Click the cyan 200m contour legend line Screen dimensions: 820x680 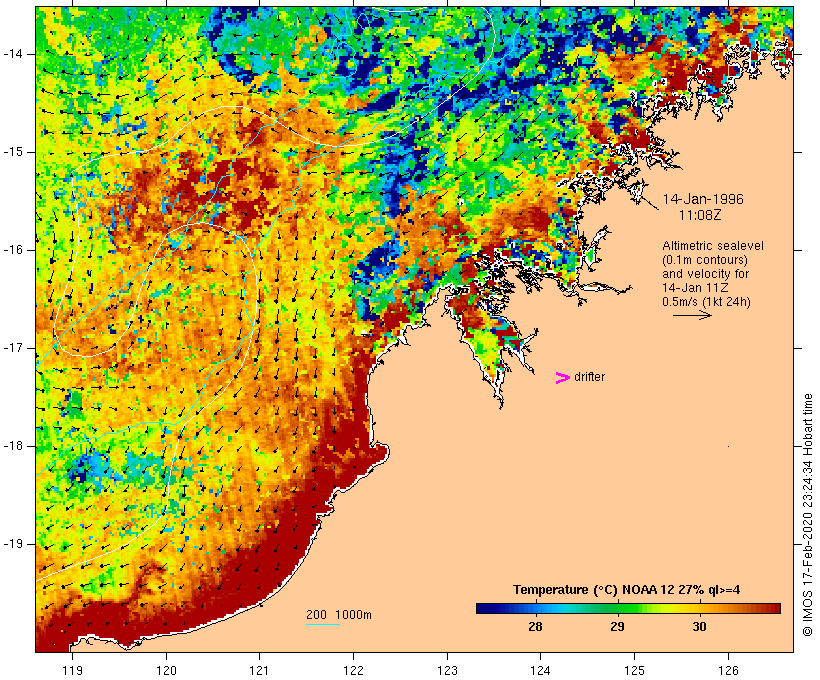pyautogui.click(x=323, y=624)
